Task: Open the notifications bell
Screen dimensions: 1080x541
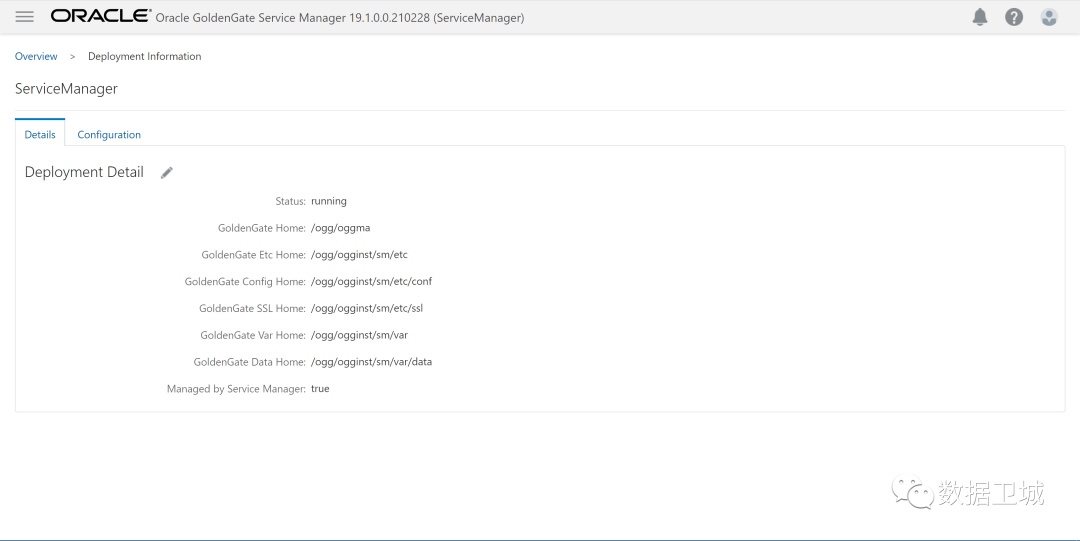Action: click(979, 17)
